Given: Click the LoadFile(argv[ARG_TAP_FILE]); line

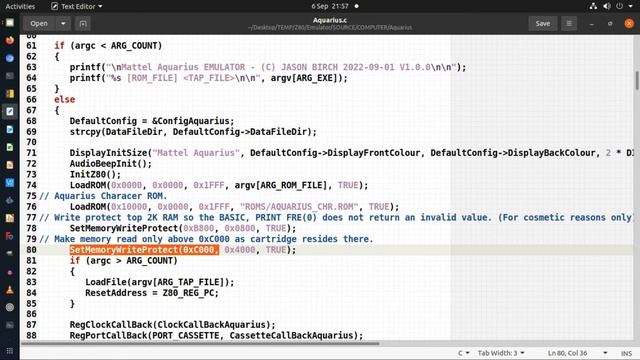Looking at the screenshot, I should (160, 282).
